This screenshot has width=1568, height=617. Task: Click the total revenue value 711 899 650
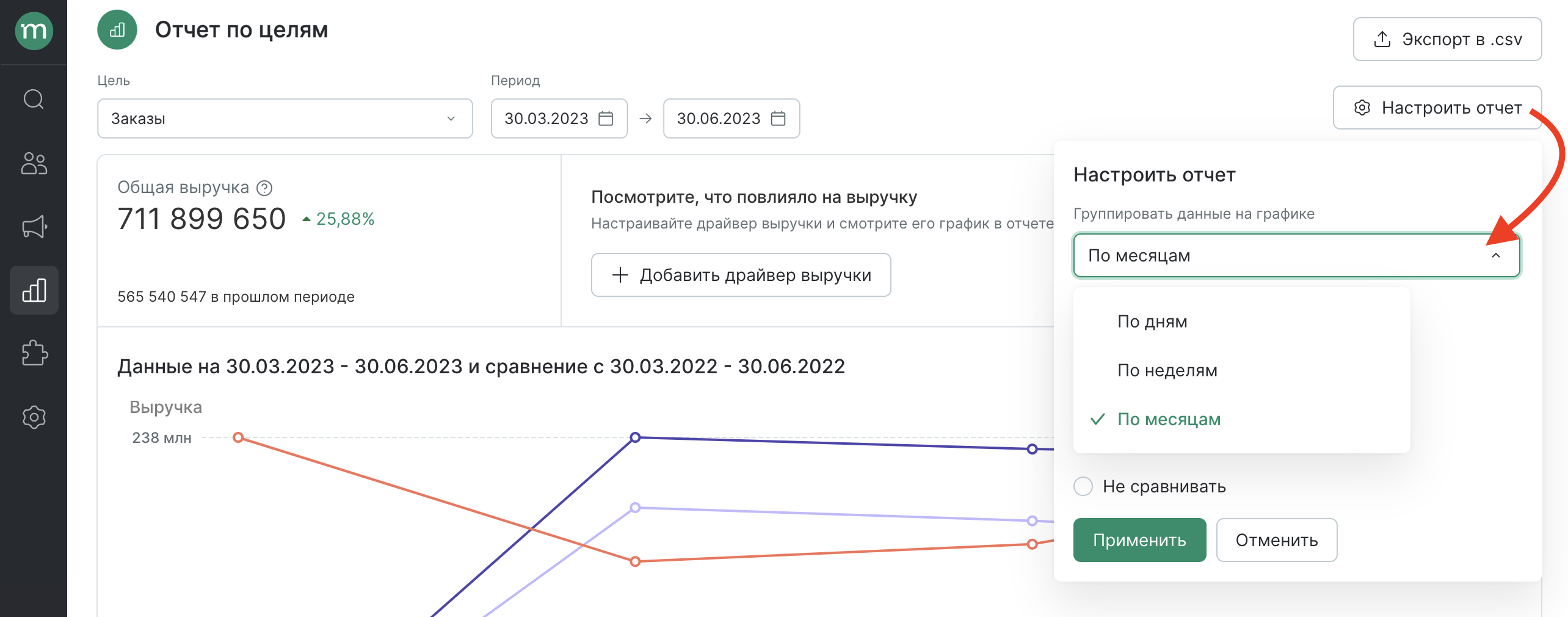[201, 219]
